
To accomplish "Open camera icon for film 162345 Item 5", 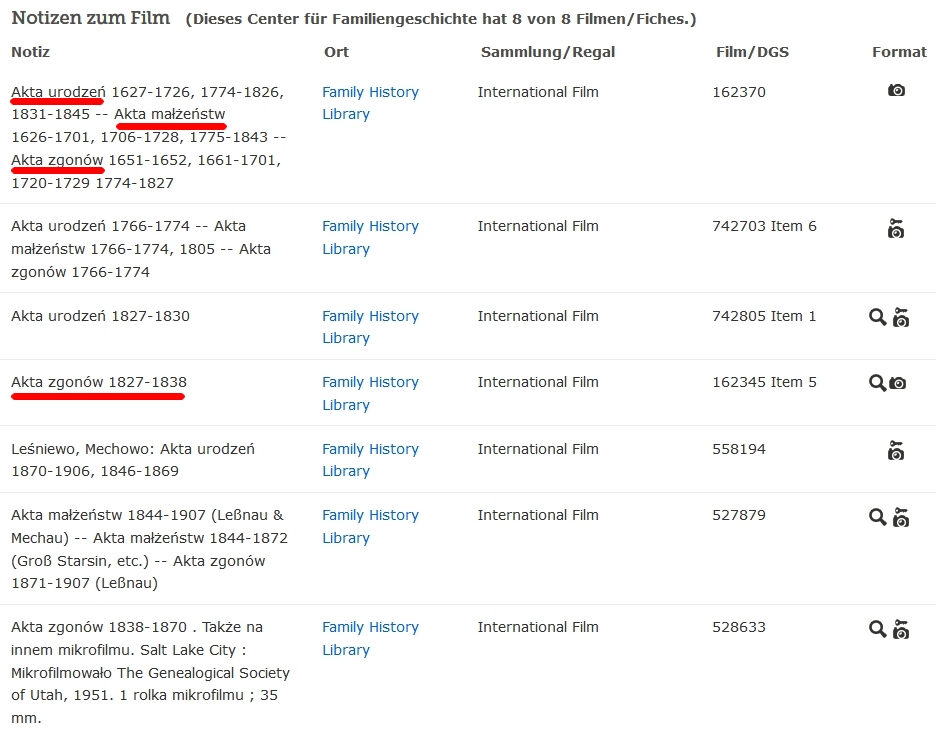I will (x=898, y=383).
